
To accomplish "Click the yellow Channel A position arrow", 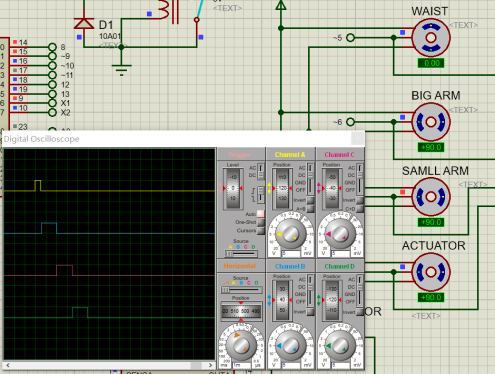I will point(269,188).
